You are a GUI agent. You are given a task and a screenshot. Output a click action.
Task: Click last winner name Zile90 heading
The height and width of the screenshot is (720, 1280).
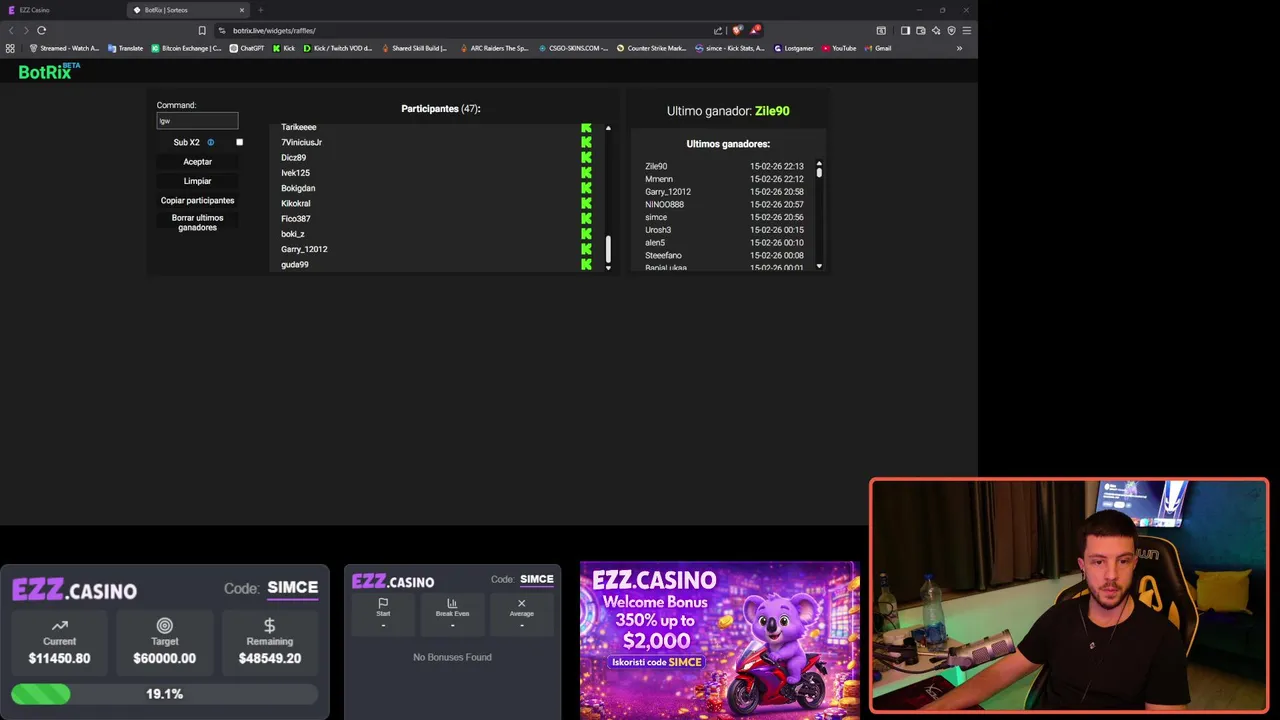click(772, 111)
